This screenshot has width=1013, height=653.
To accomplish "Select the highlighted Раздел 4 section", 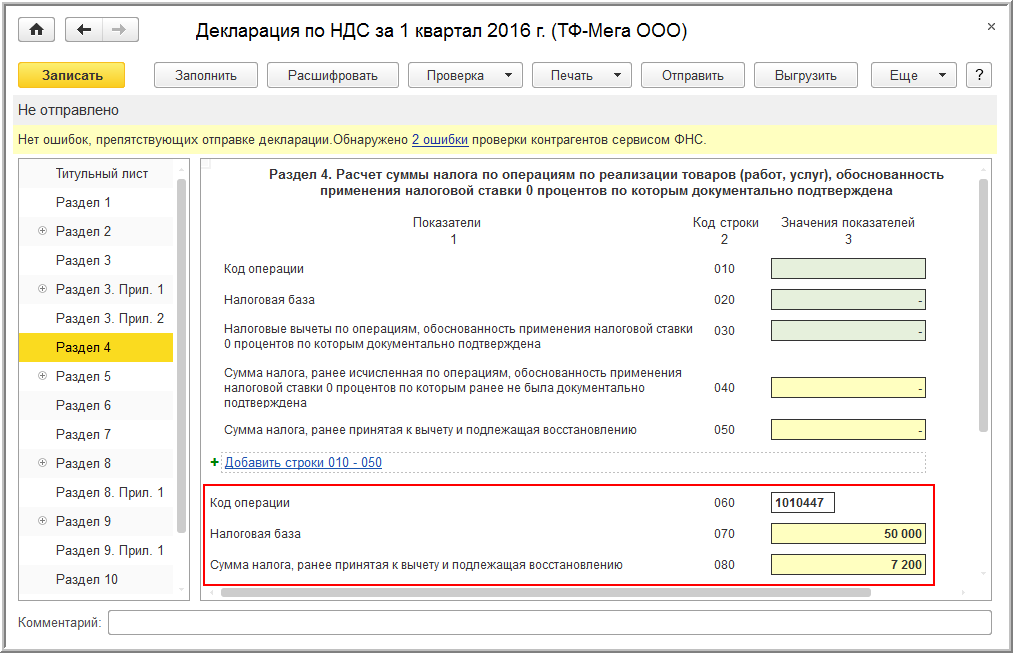I will (x=96, y=347).
